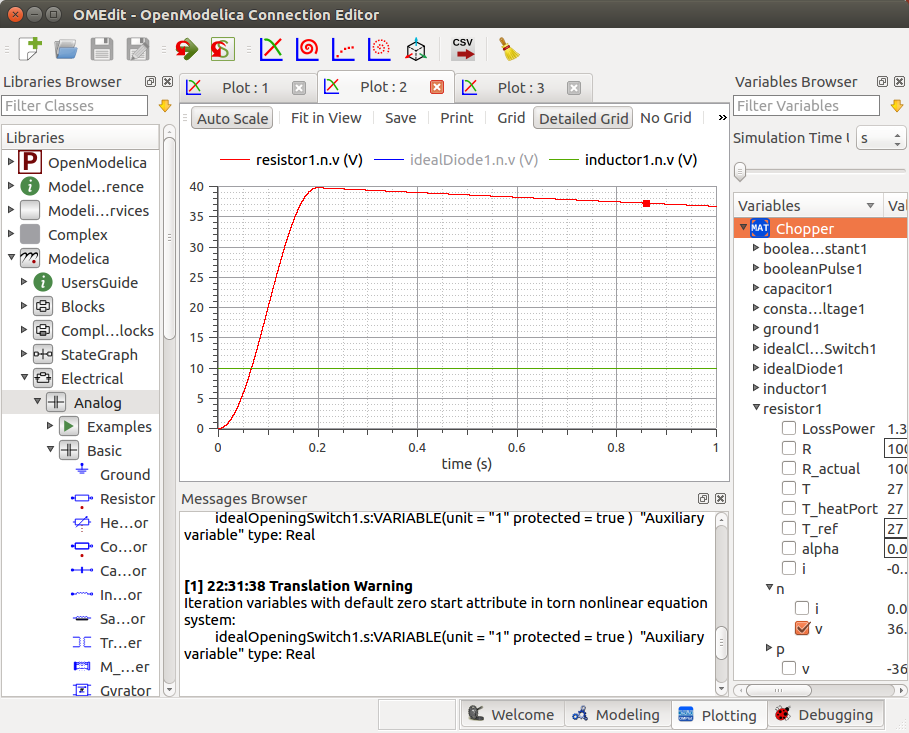Image resolution: width=909 pixels, height=733 pixels.
Task: Click the Variables Browser filter arrow icon
Action: coord(897,106)
